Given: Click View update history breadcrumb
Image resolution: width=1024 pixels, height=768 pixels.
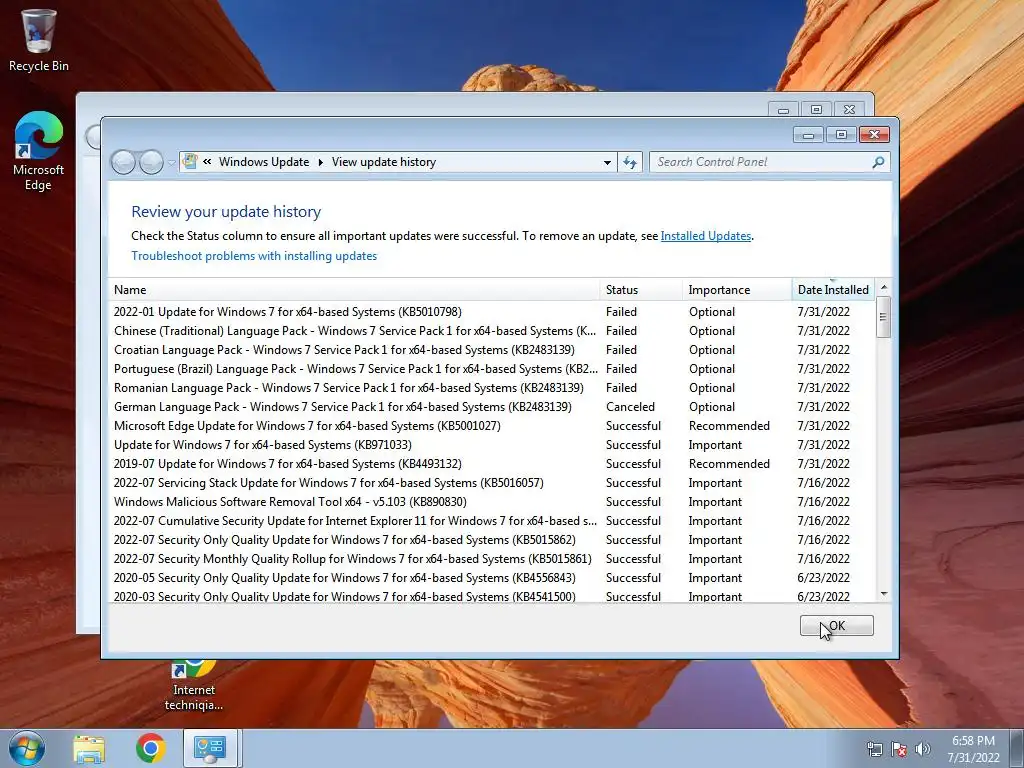Looking at the screenshot, I should pos(383,162).
